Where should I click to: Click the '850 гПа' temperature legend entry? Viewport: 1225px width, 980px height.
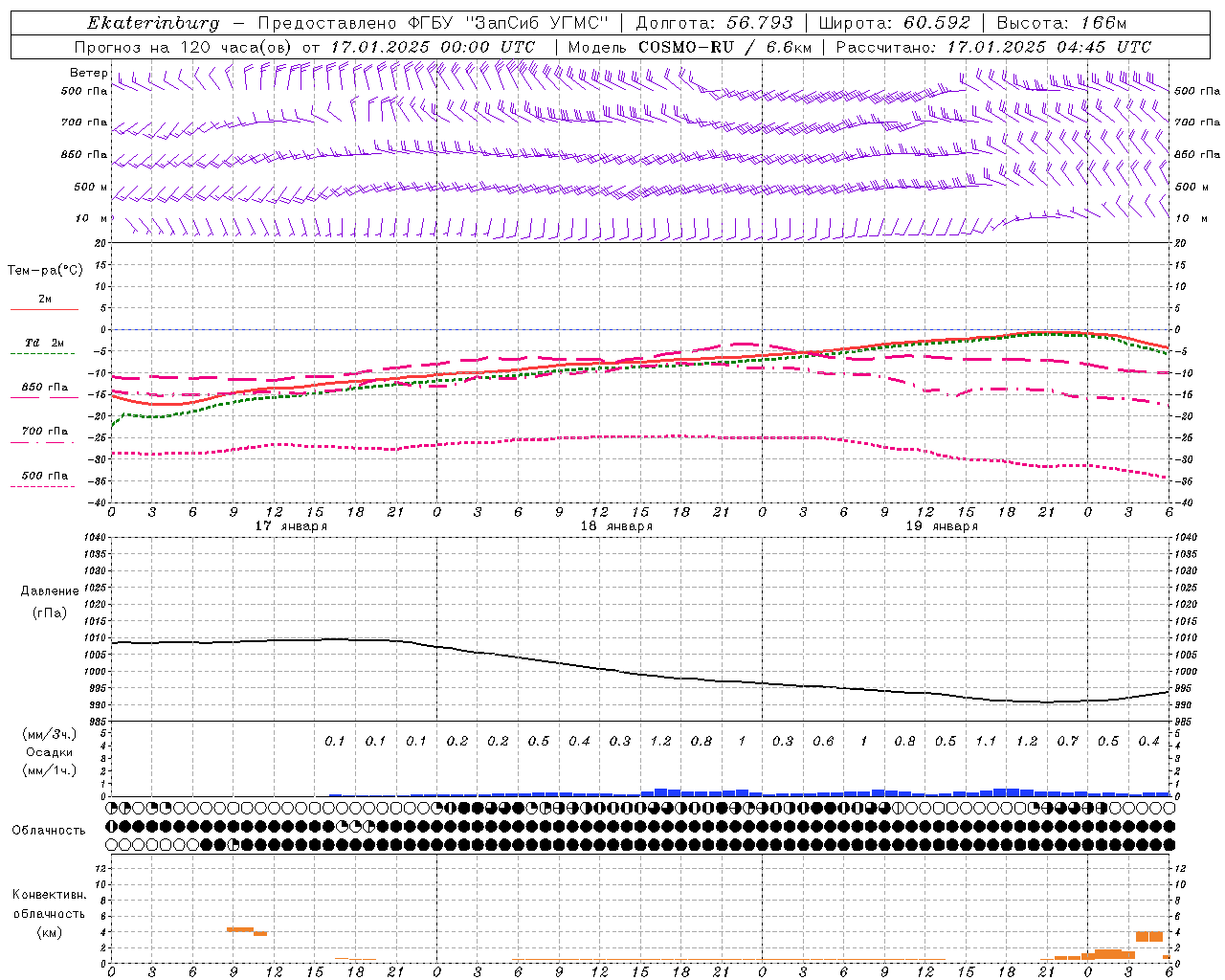click(44, 388)
